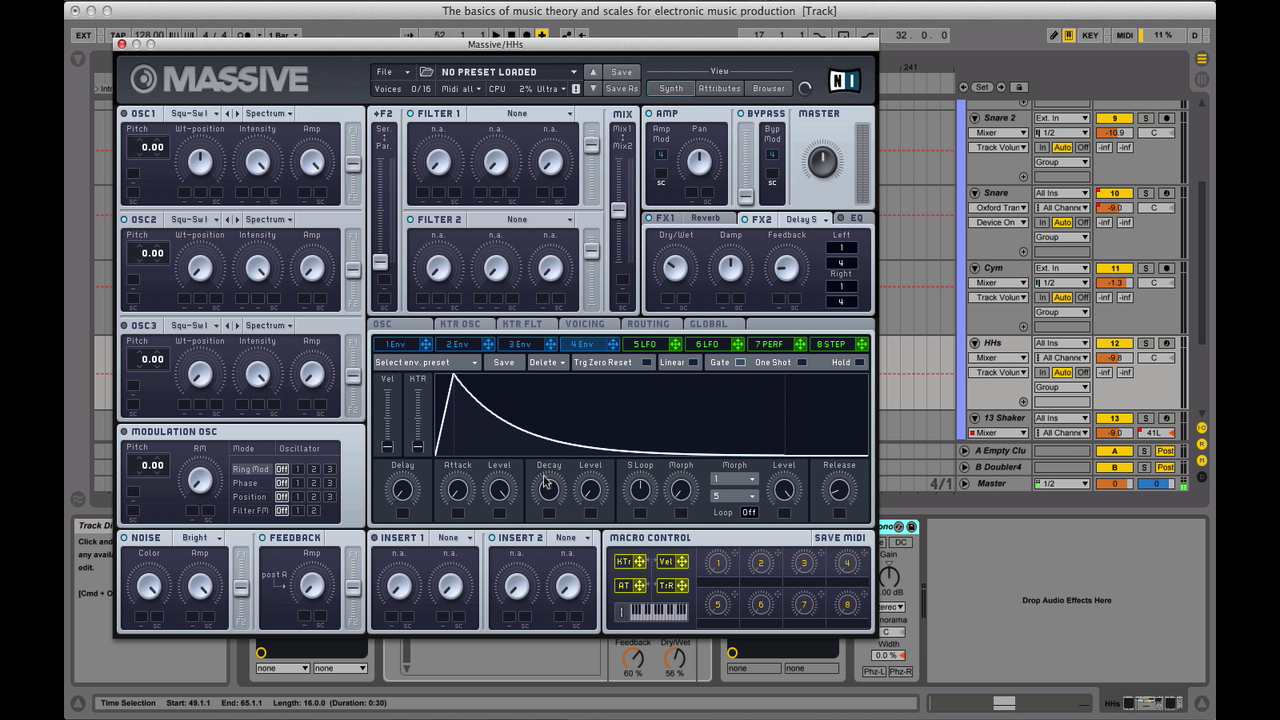Load the previous preset with the up arrow

click(593, 72)
